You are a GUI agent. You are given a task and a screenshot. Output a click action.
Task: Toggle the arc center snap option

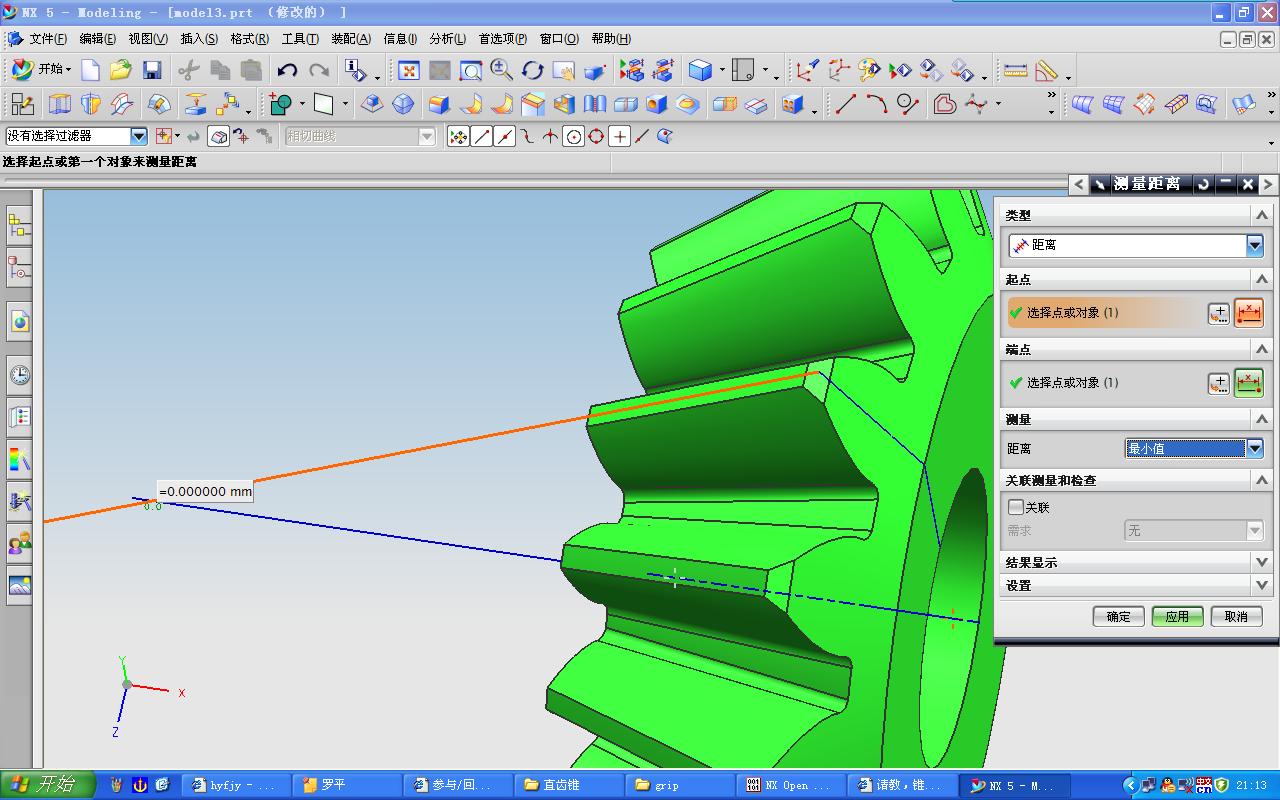(x=574, y=136)
